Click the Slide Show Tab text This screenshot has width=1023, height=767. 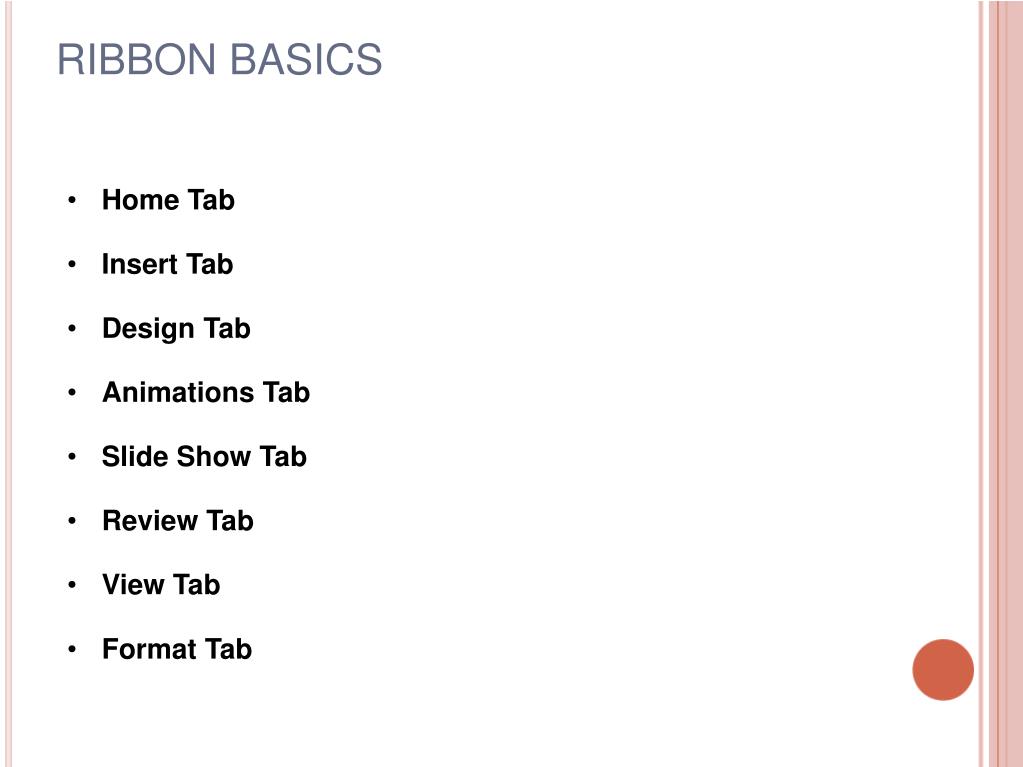(x=204, y=457)
